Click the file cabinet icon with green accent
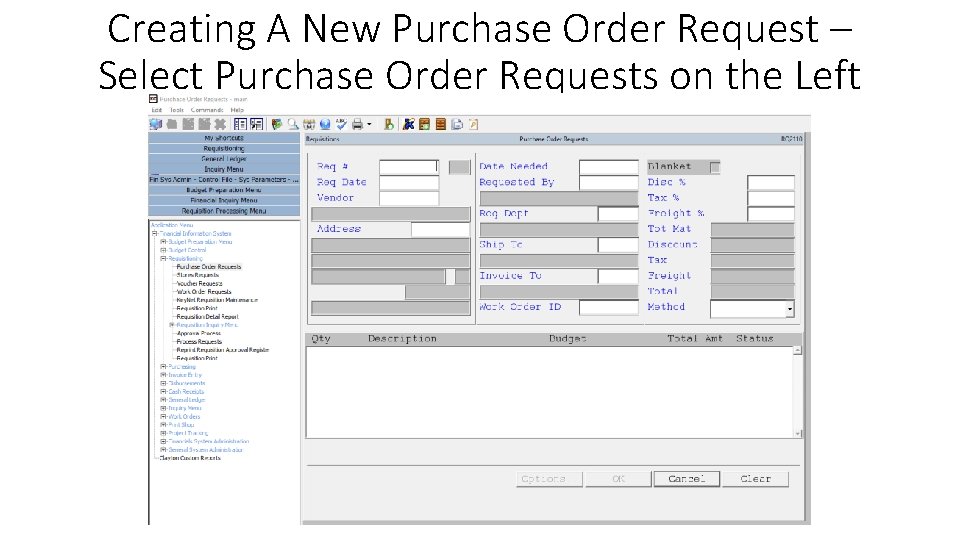 pyautogui.click(x=424, y=124)
